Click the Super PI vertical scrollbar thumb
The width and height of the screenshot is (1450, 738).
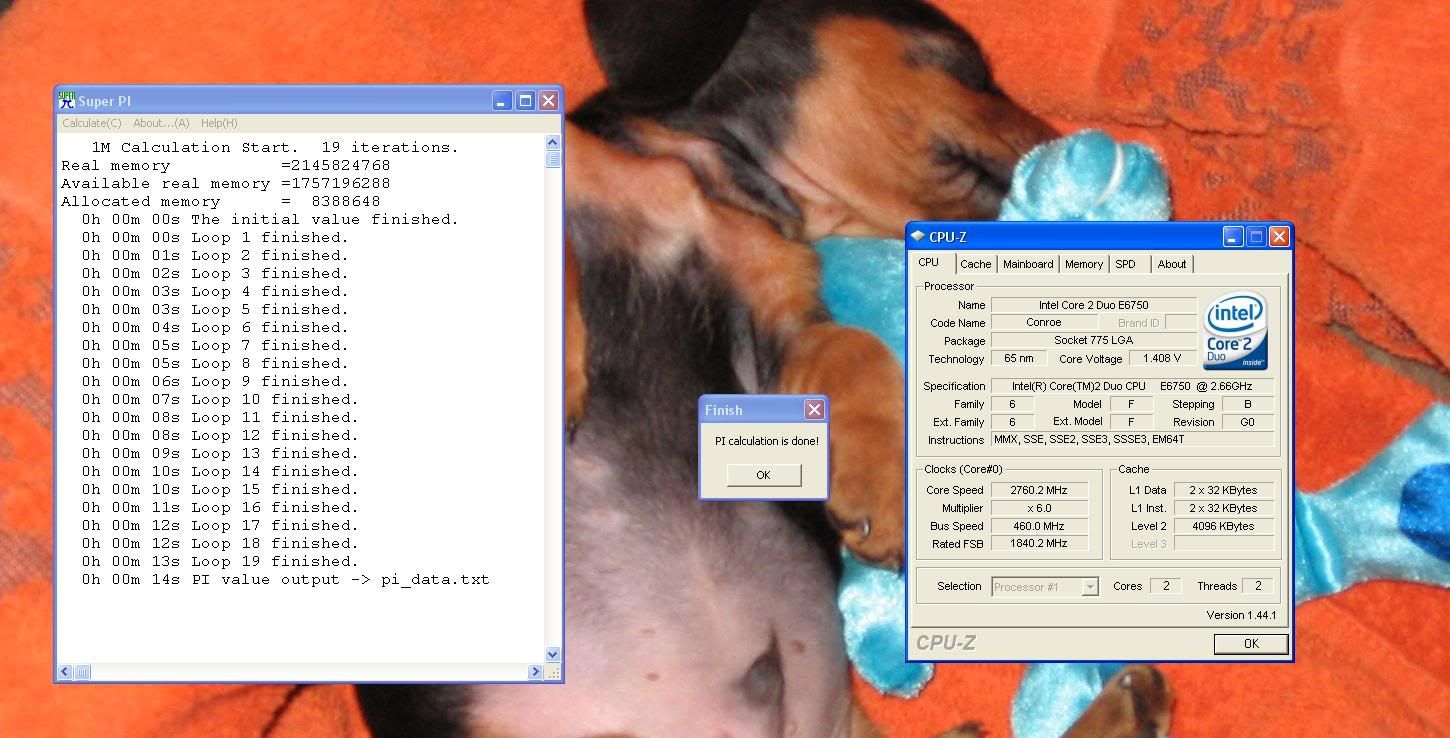(x=553, y=160)
